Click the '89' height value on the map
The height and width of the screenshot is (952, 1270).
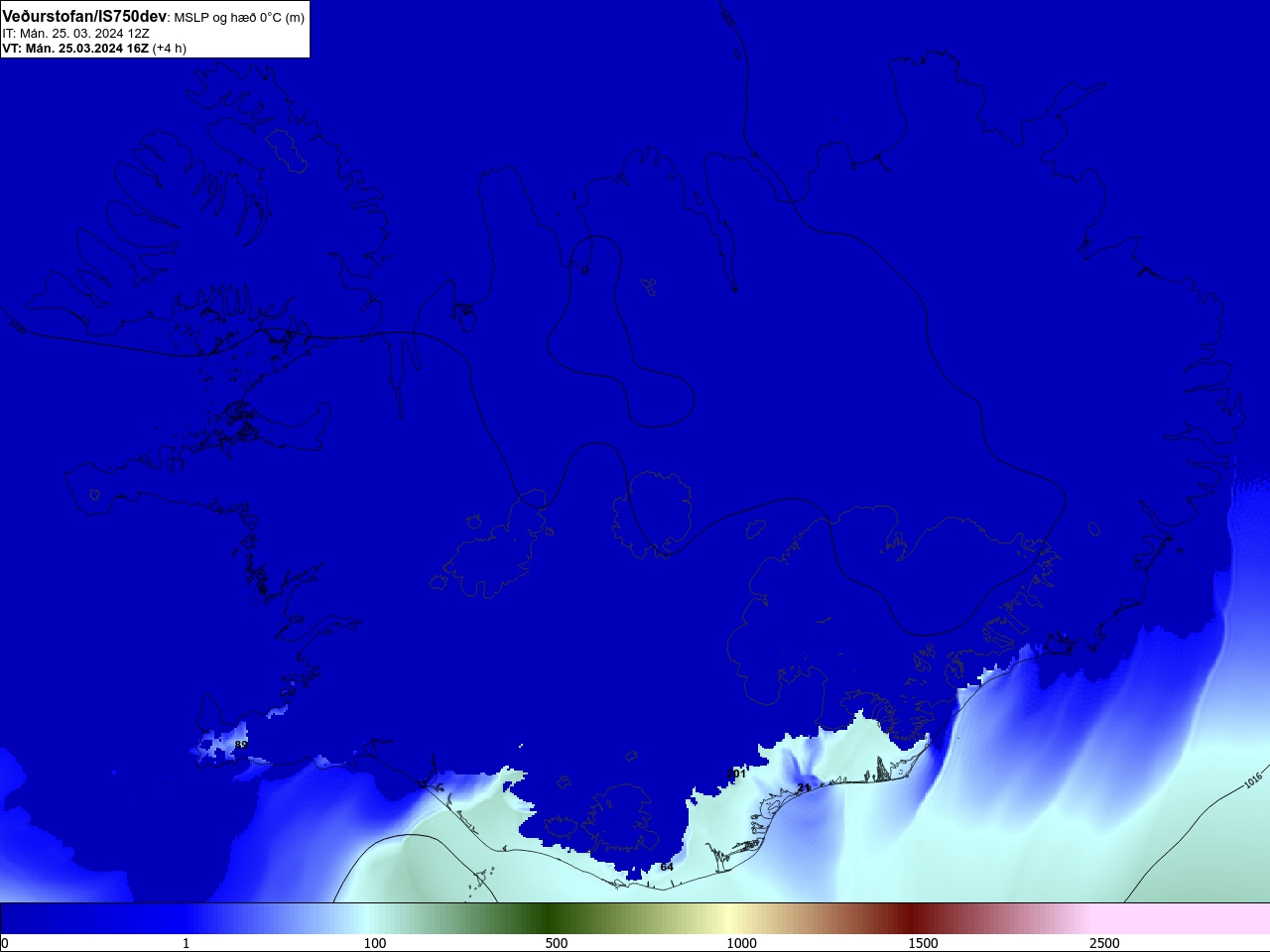coord(241,745)
